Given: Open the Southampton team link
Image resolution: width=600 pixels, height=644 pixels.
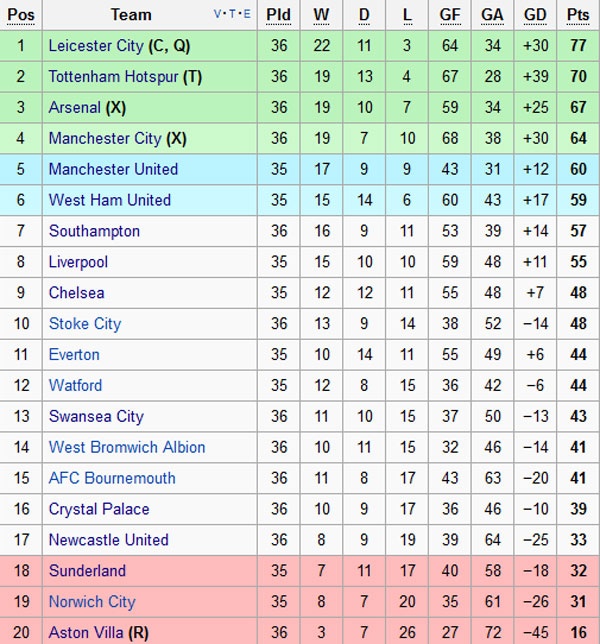Looking at the screenshot, I should 94,231.
